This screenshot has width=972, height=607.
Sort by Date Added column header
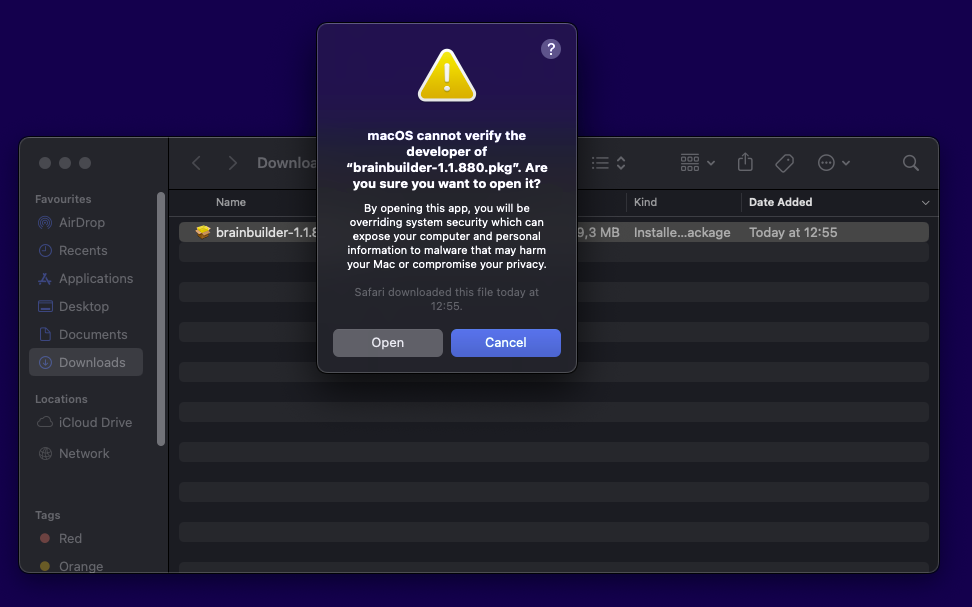[780, 202]
